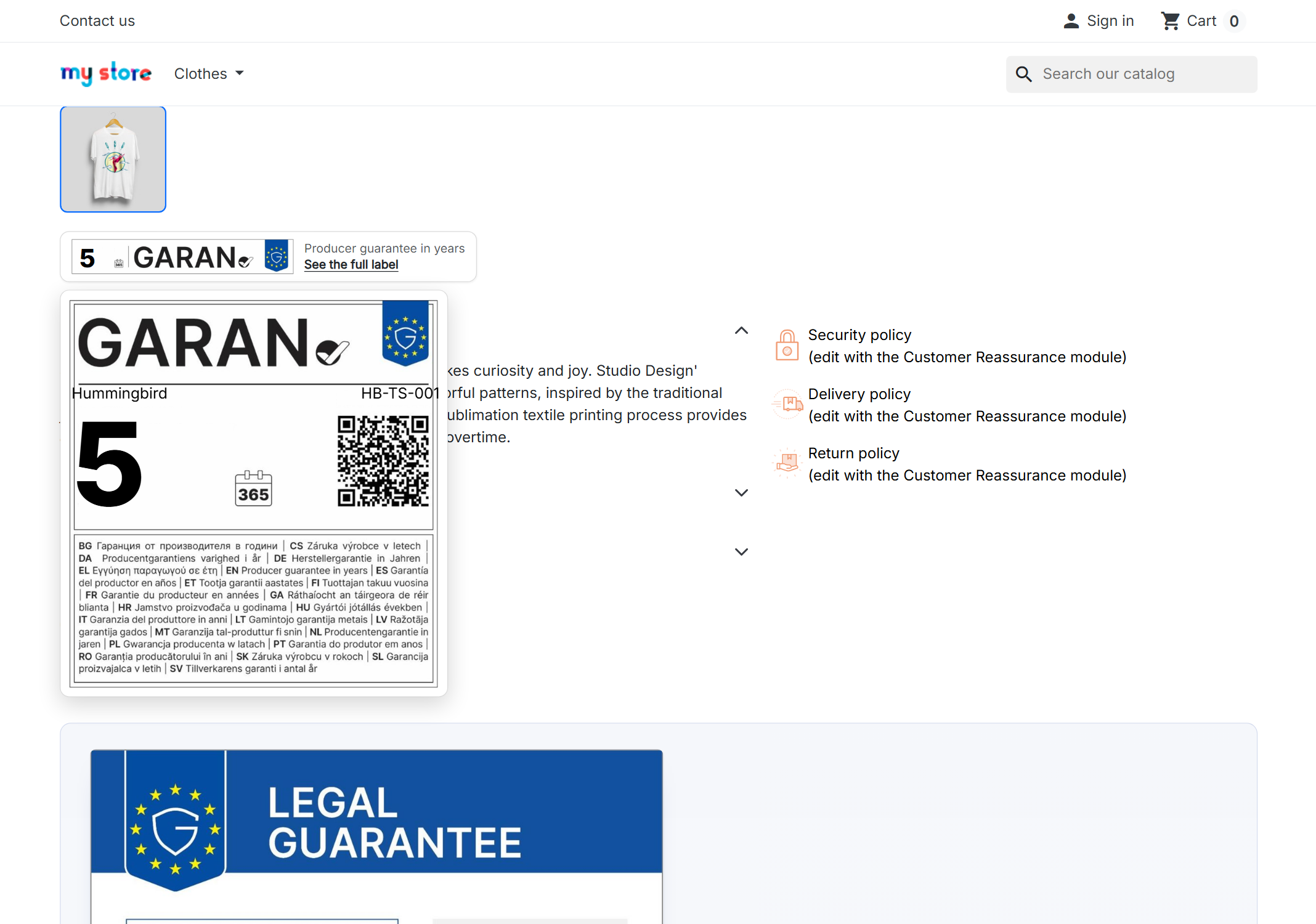
Task: Expand the lowest collapsed section chevron
Action: tap(742, 552)
